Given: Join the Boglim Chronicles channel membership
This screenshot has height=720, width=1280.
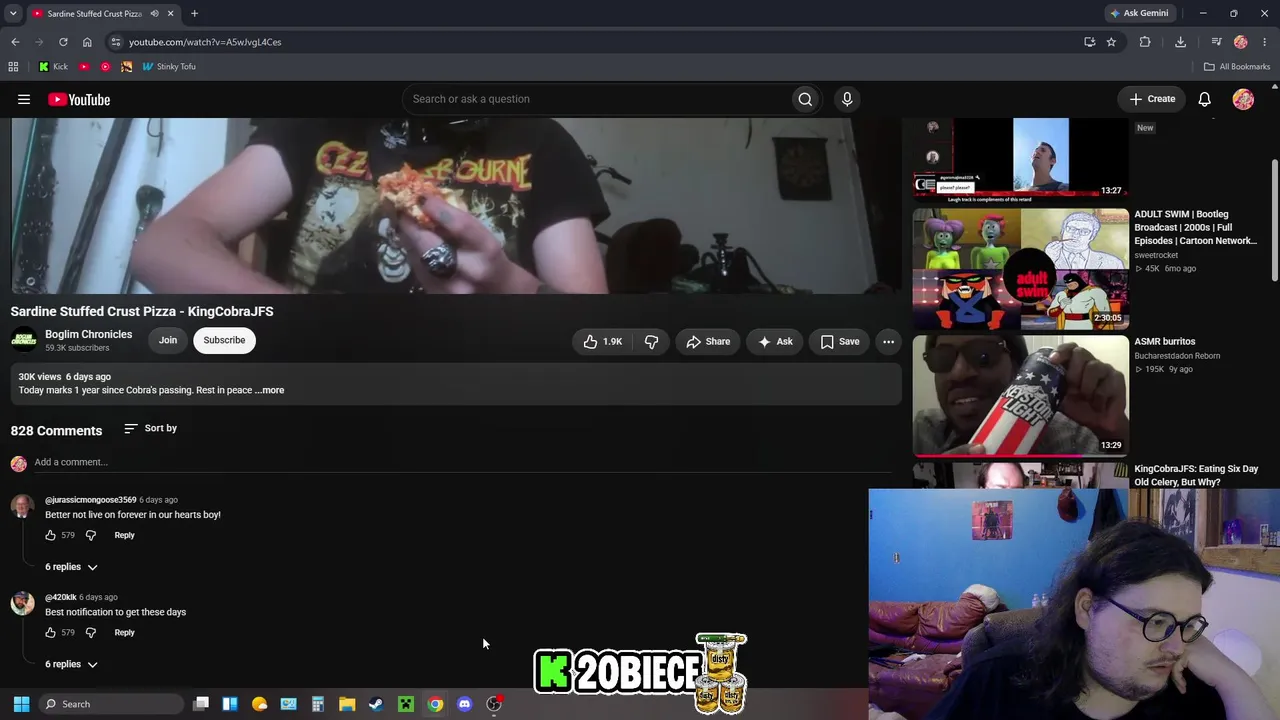Looking at the screenshot, I should tap(168, 340).
